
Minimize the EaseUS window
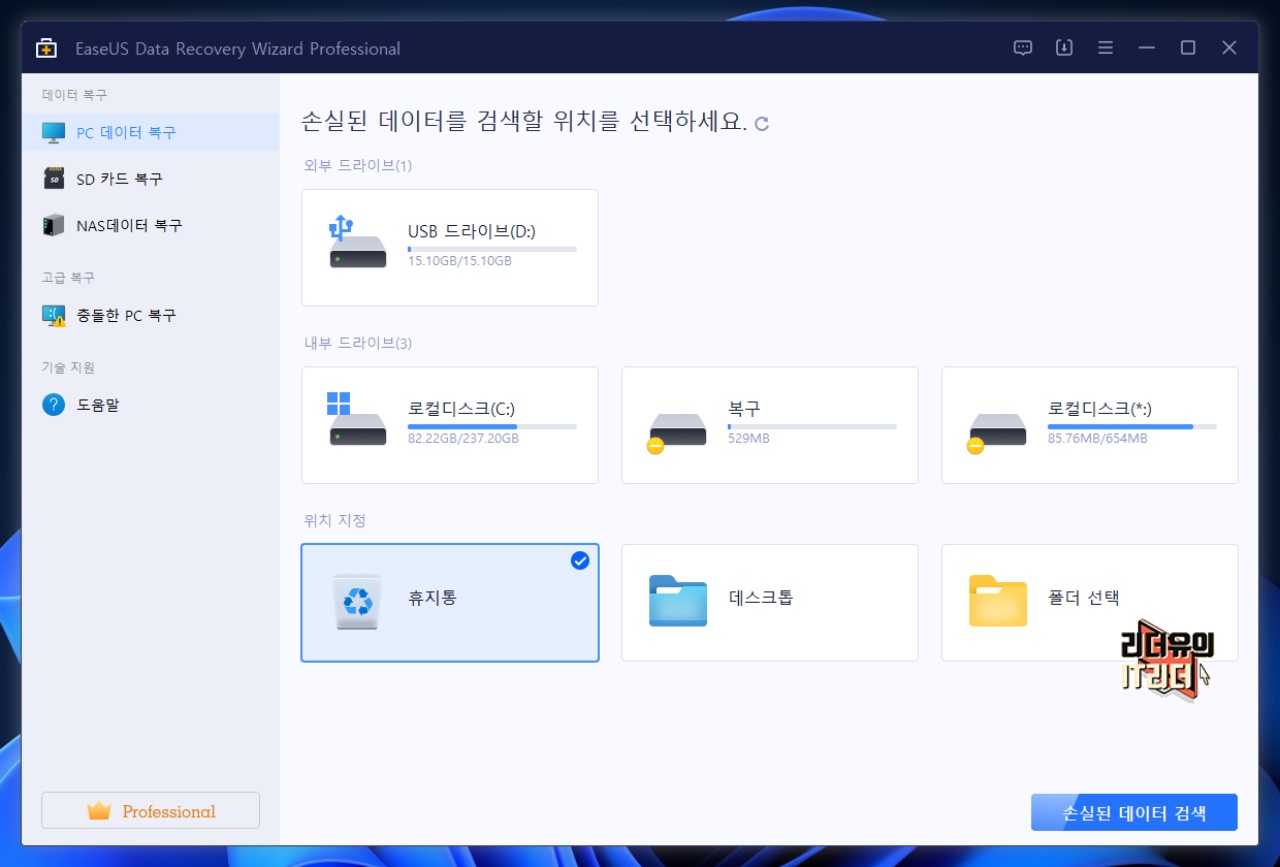click(1147, 48)
